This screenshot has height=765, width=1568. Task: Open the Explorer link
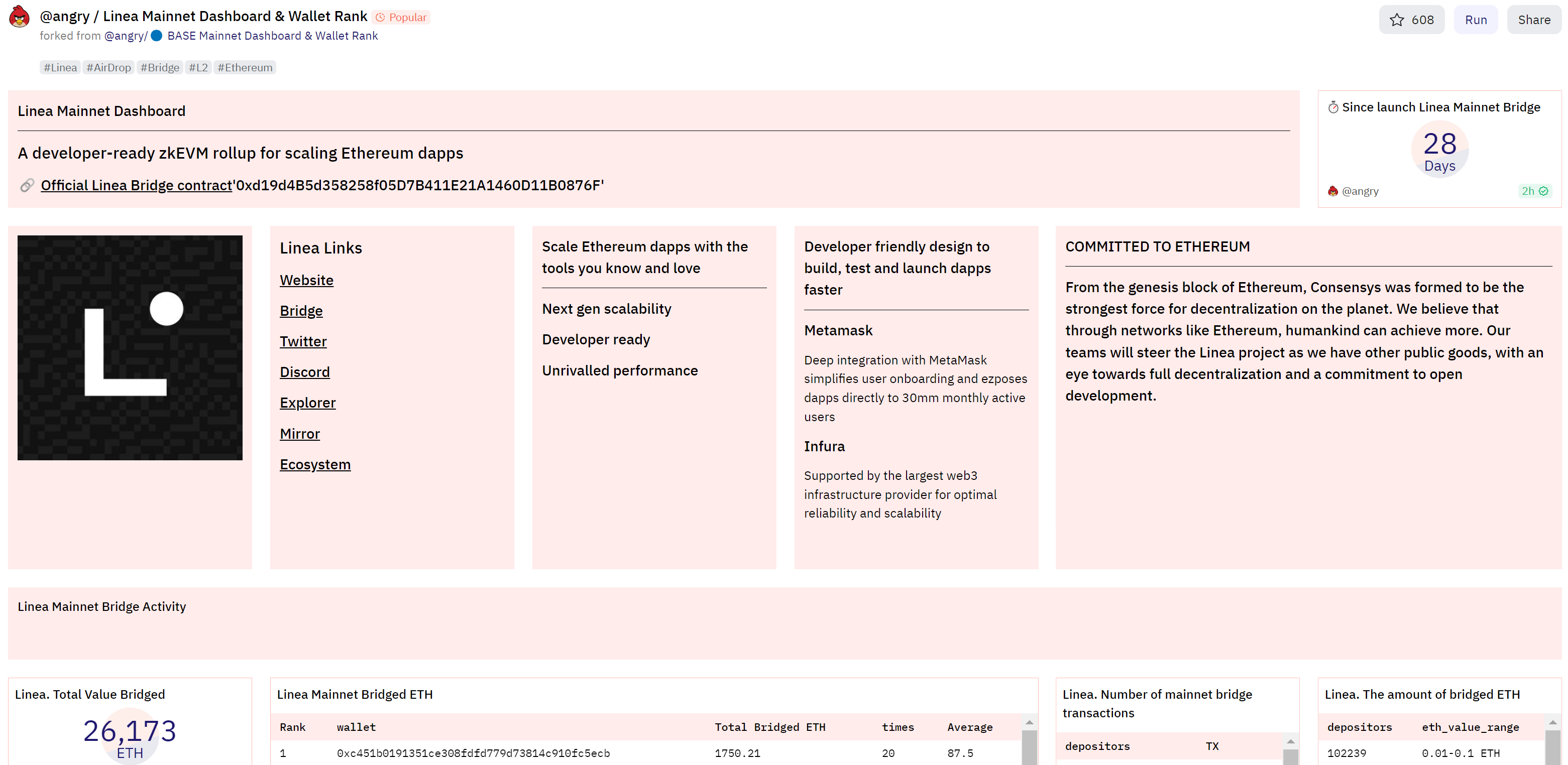(307, 403)
